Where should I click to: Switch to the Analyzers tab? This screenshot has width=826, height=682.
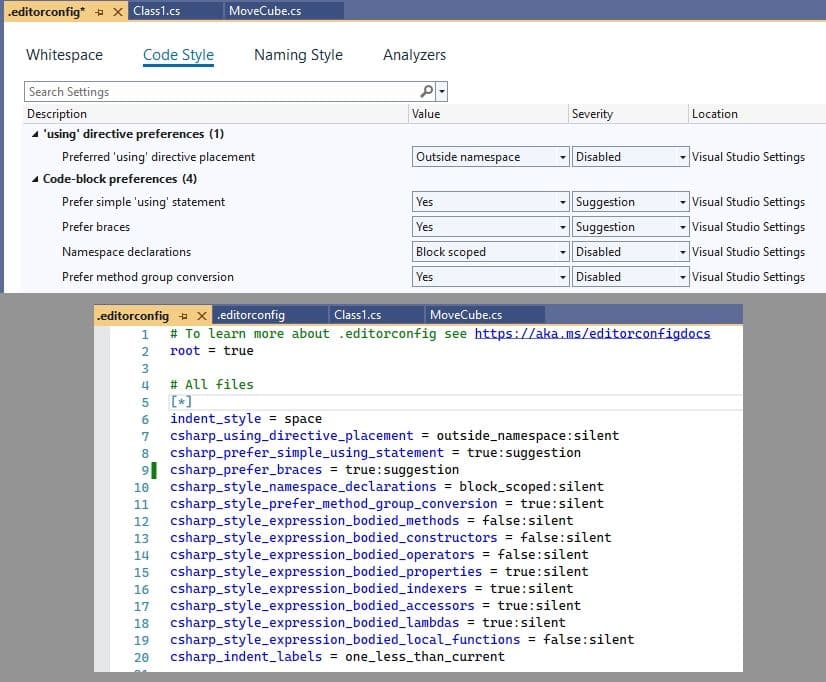(414, 55)
